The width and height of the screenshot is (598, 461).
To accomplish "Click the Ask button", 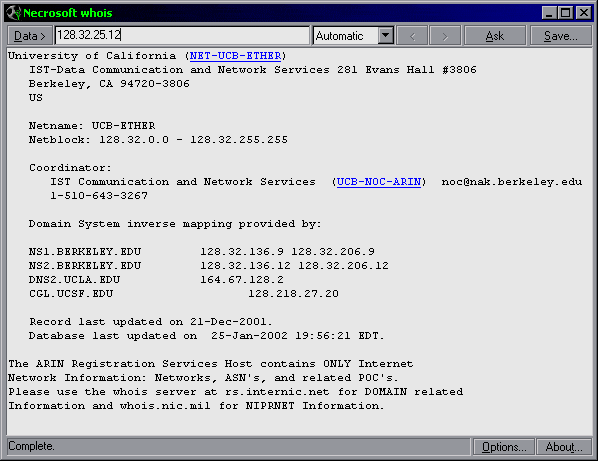I will click(x=495, y=36).
